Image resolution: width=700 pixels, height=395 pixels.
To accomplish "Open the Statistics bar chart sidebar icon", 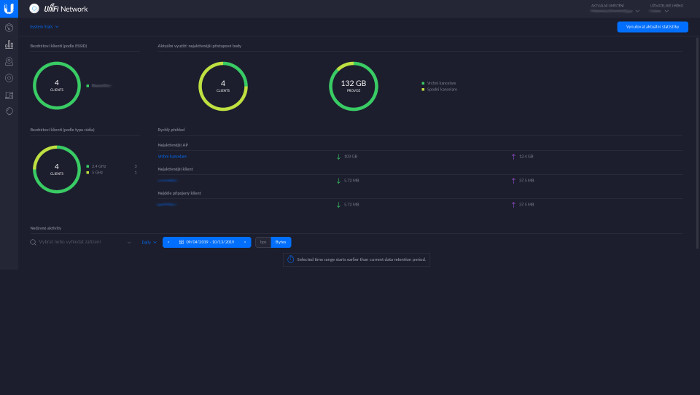I will 9,45.
